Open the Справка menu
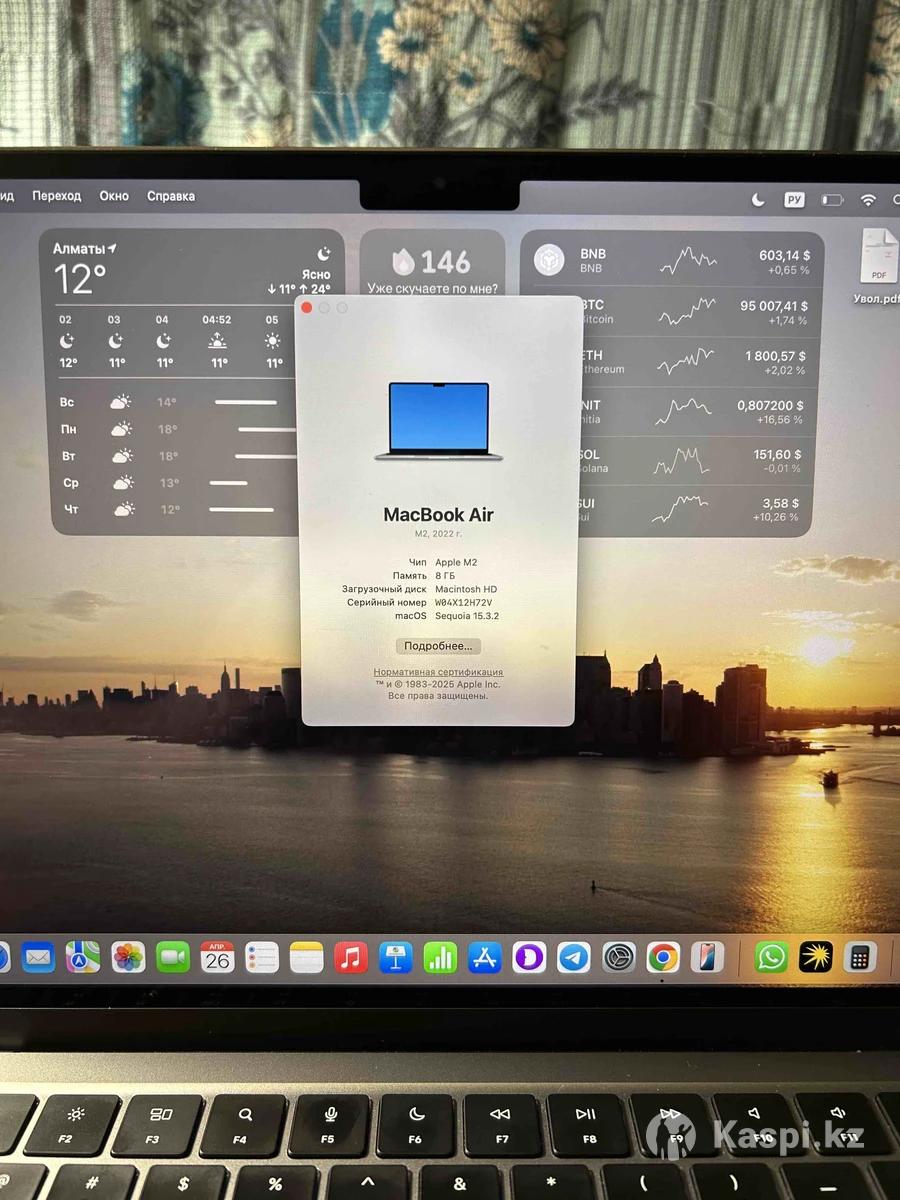Image resolution: width=900 pixels, height=1200 pixels. 171,196
